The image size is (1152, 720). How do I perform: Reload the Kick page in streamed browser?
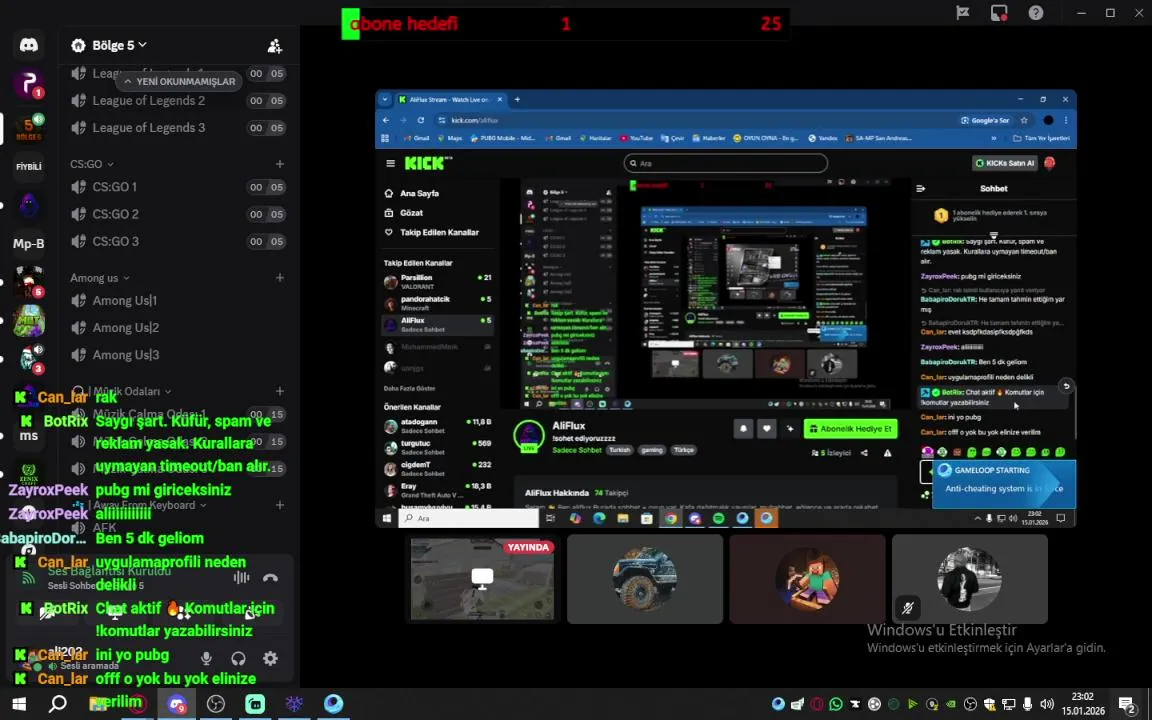[421, 120]
